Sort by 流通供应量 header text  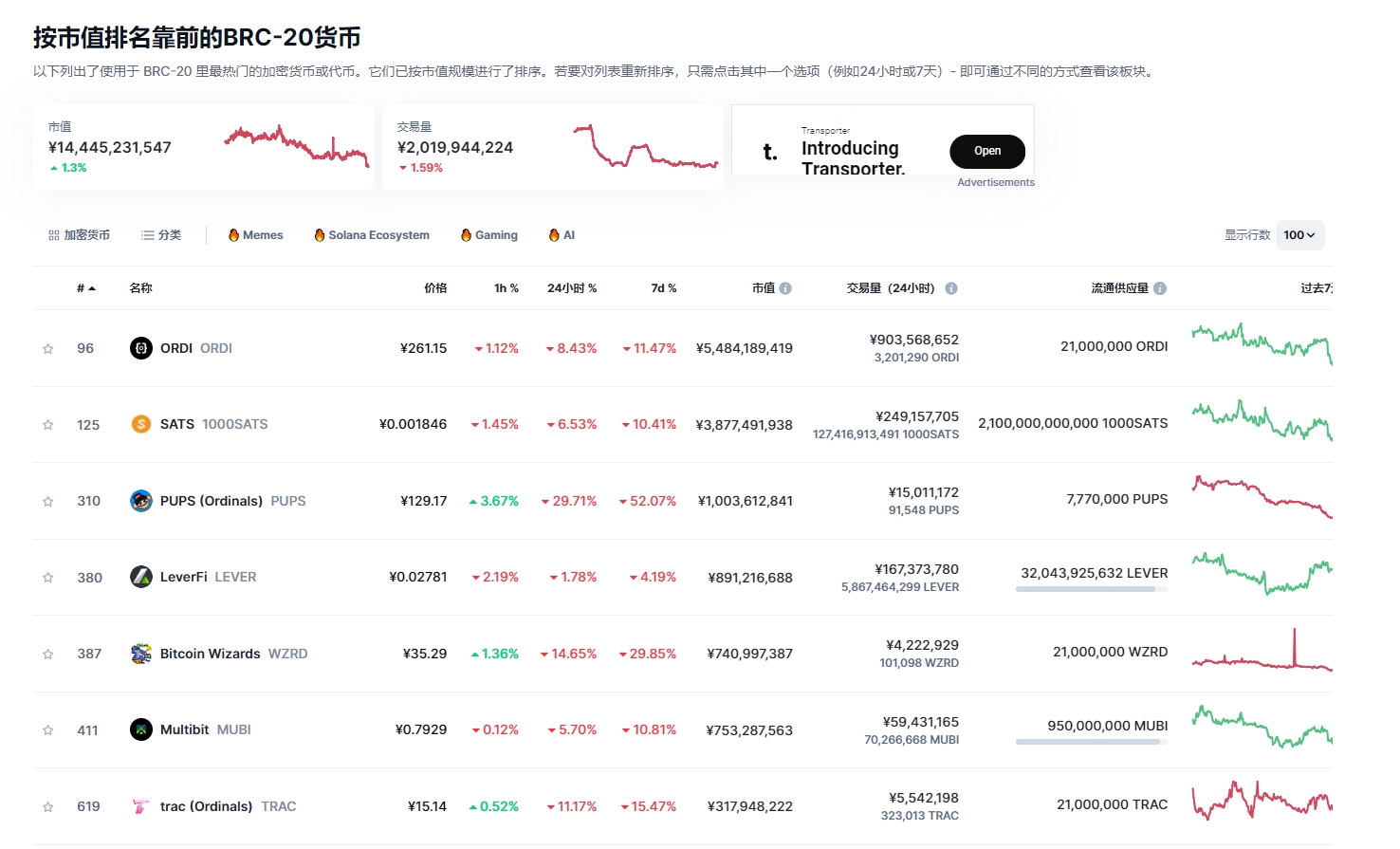point(1119,288)
